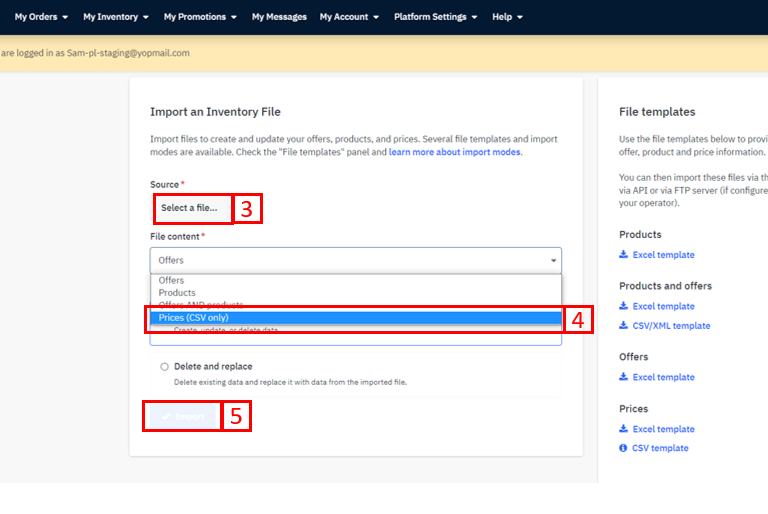
Task: Click download icon for Products and offers Excel template
Action: [624, 307]
